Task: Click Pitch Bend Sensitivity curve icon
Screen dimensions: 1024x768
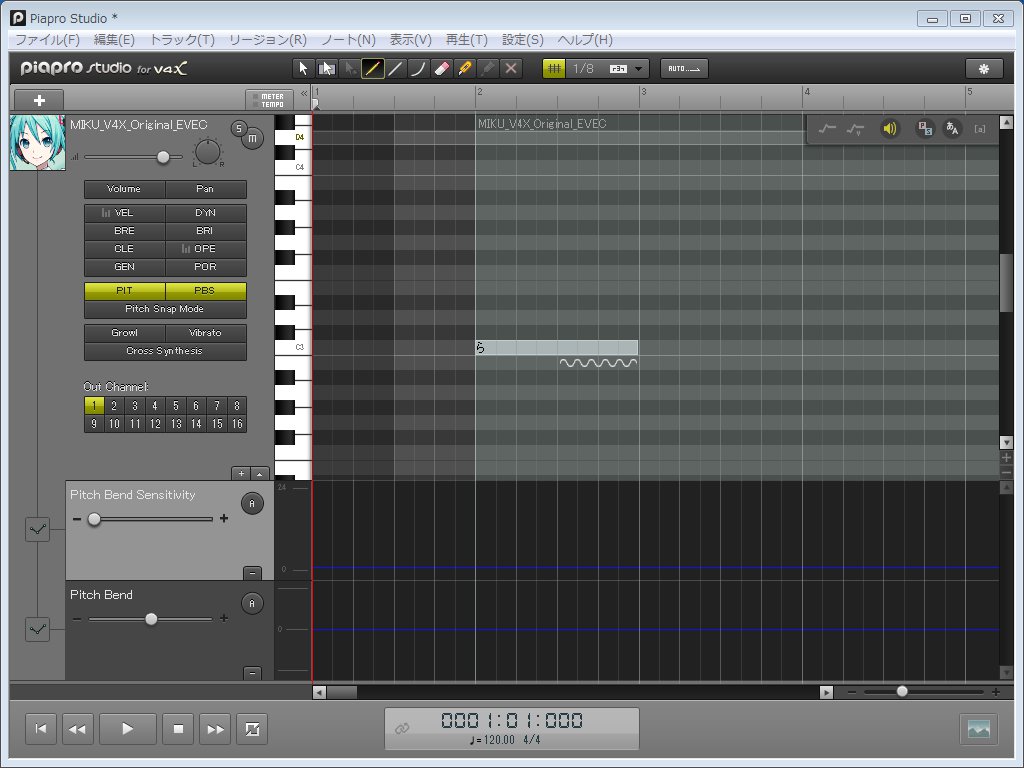Action: click(37, 530)
